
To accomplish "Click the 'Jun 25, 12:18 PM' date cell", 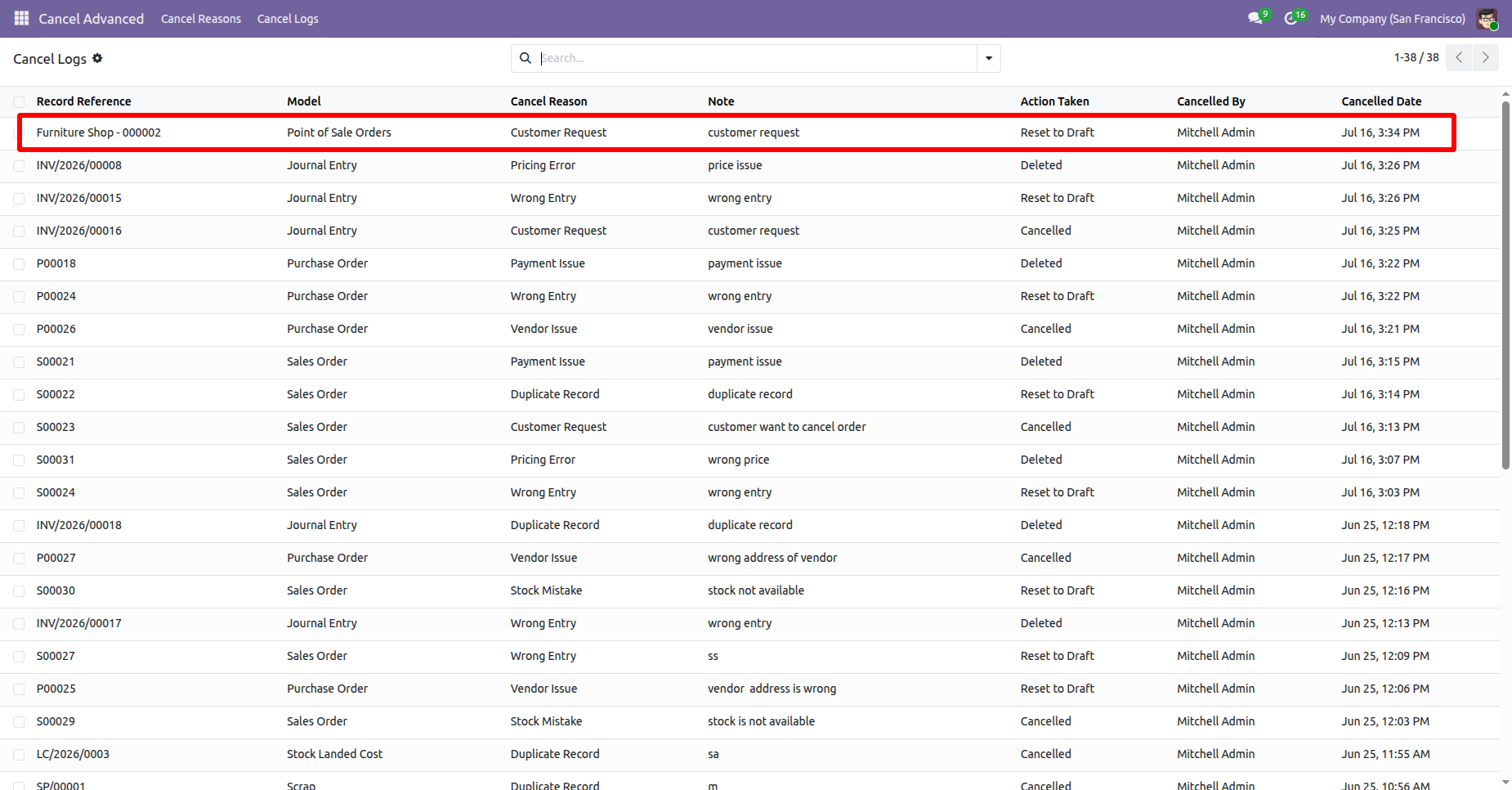I will click(x=1385, y=525).
